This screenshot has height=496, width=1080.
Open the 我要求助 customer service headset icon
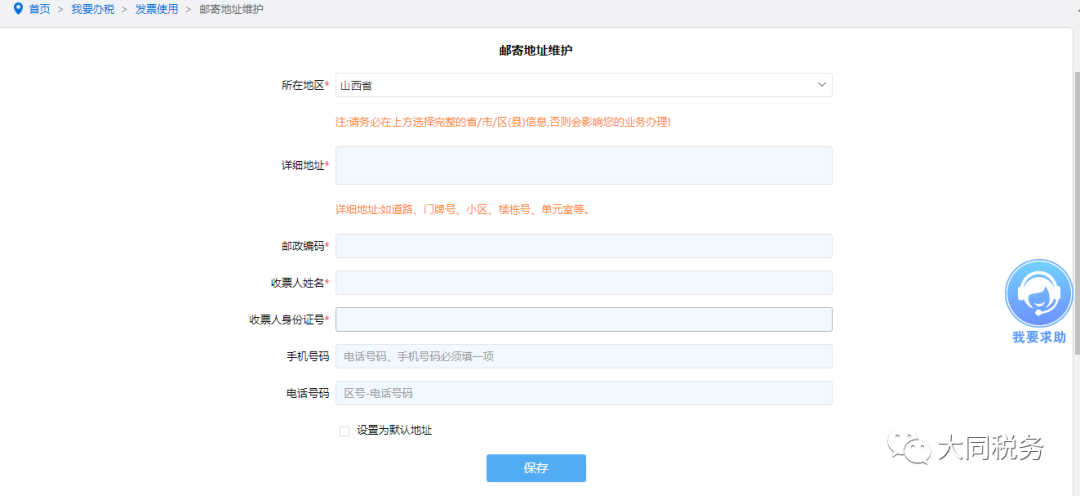pos(1039,293)
